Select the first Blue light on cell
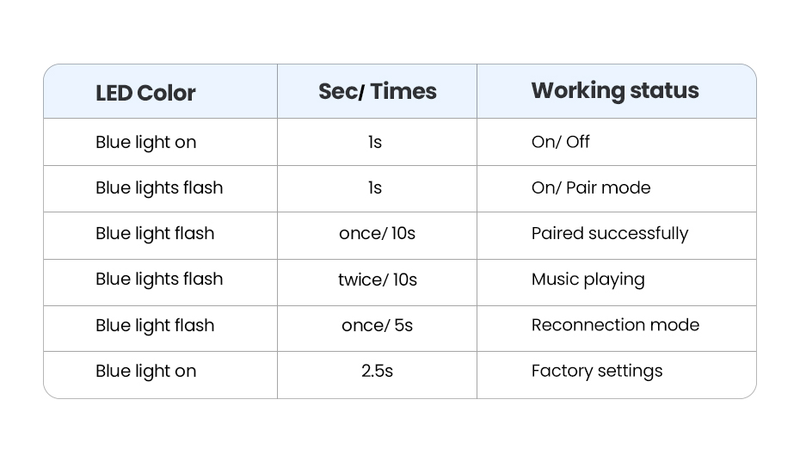The image size is (800, 461). pos(145,142)
